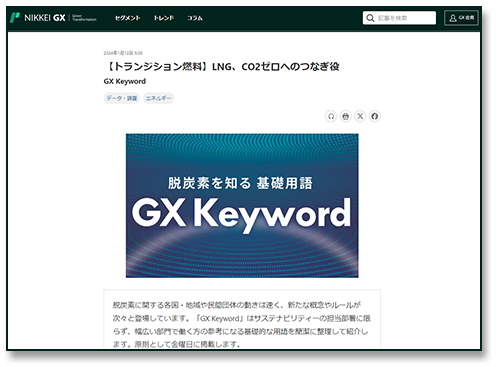Click the search magnifier icon
500x367 pixels.
click(x=370, y=18)
